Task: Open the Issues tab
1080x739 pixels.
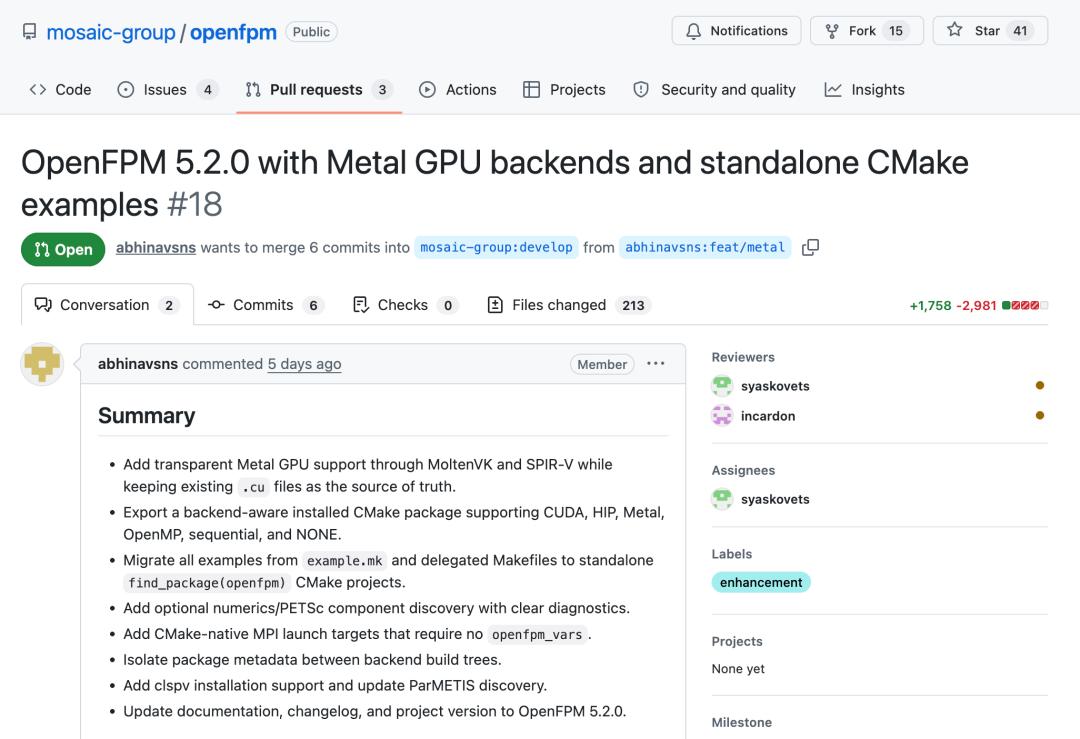Action: coord(167,90)
